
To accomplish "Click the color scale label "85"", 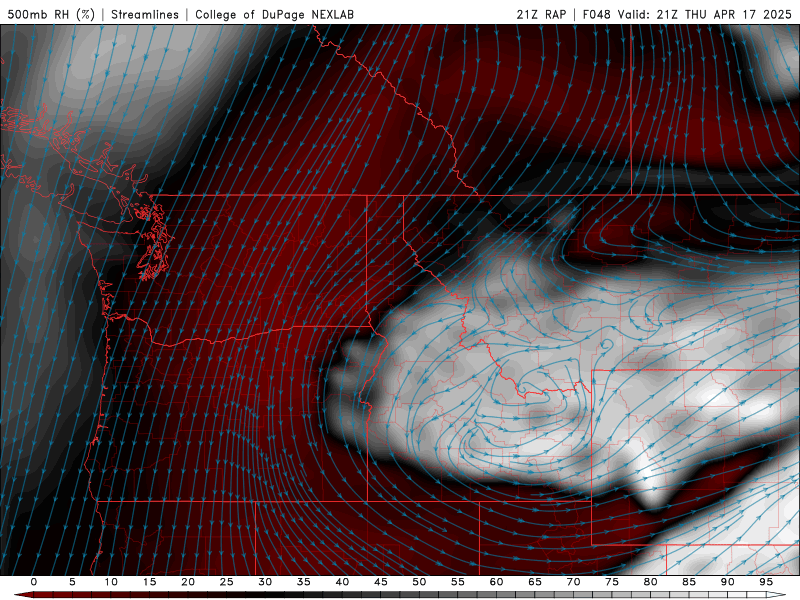I will pyautogui.click(x=689, y=582).
